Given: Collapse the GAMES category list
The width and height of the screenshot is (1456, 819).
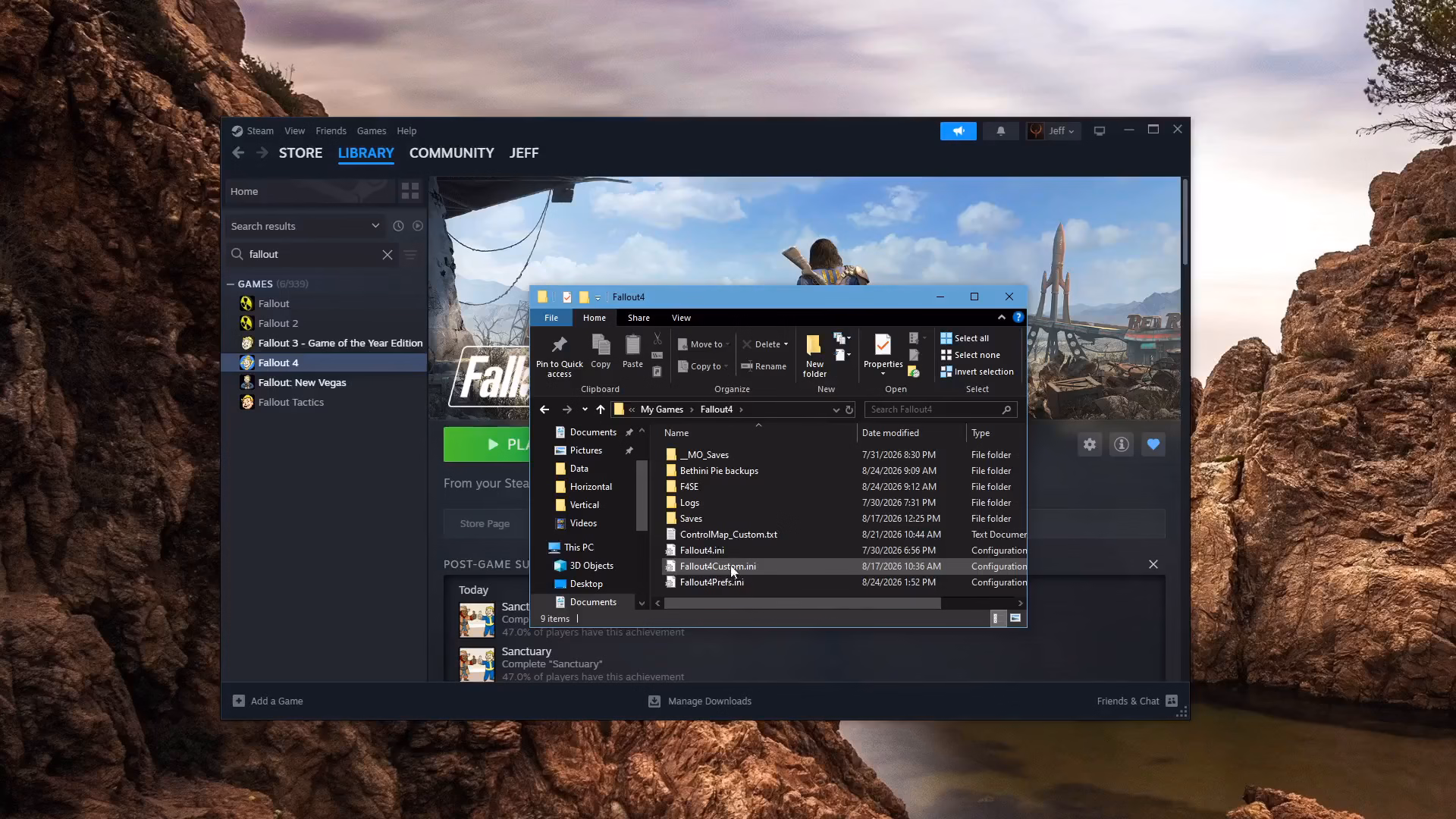Looking at the screenshot, I should click(231, 284).
